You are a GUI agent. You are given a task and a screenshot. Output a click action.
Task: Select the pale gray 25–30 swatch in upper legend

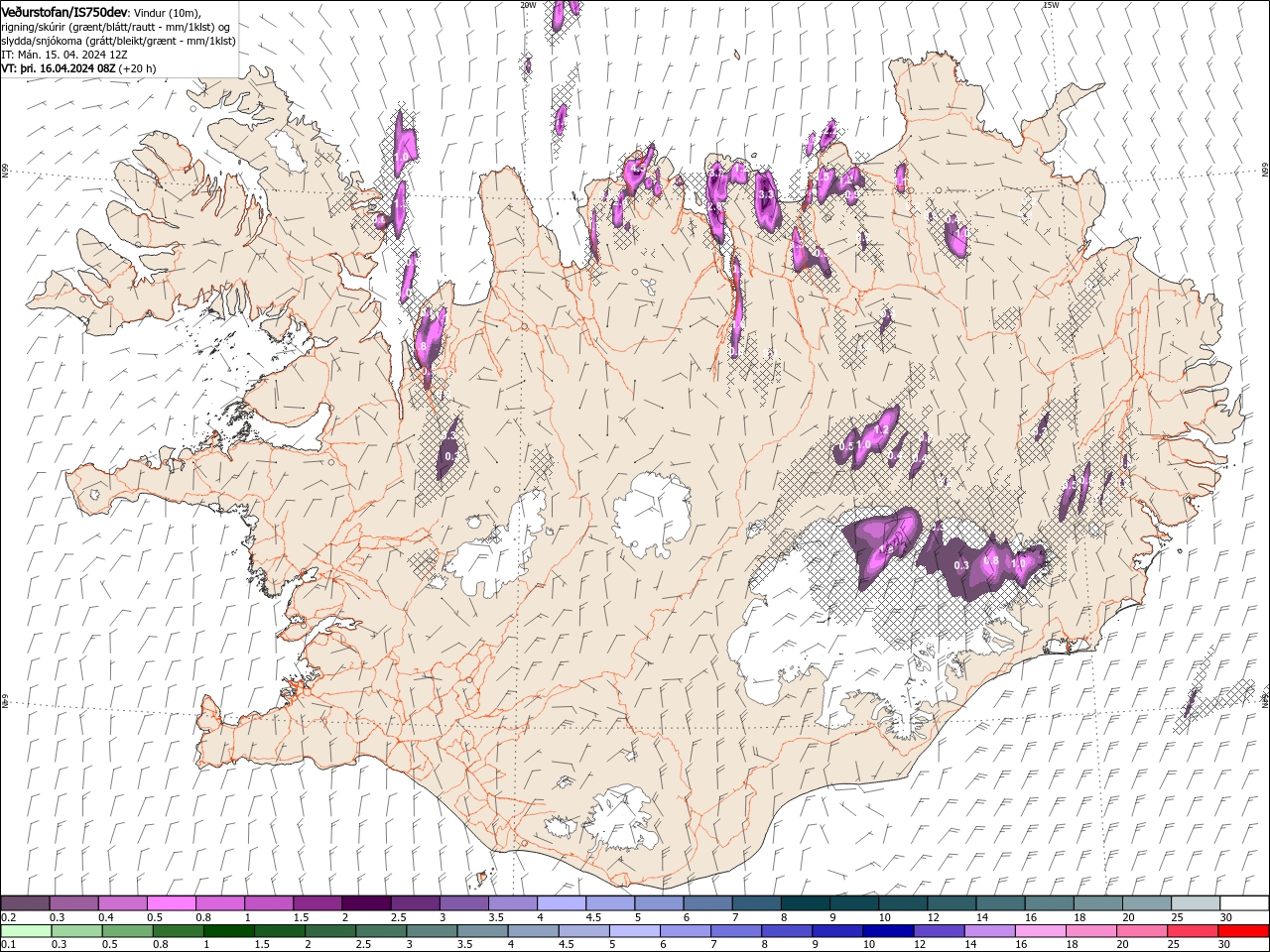[1196, 903]
